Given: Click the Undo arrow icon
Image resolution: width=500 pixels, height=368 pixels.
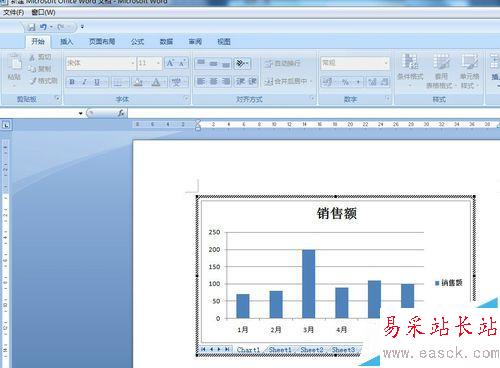Looking at the screenshot, I should click(43, 27).
